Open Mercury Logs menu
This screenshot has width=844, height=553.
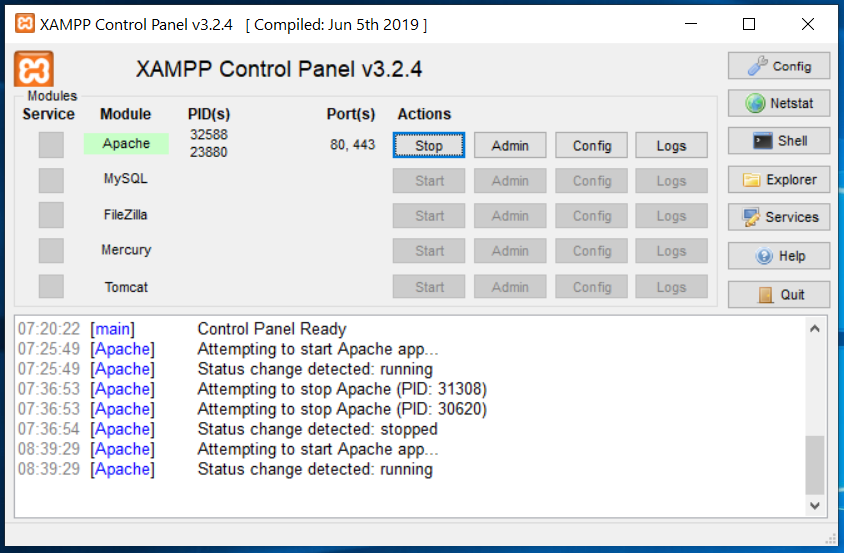pos(671,251)
